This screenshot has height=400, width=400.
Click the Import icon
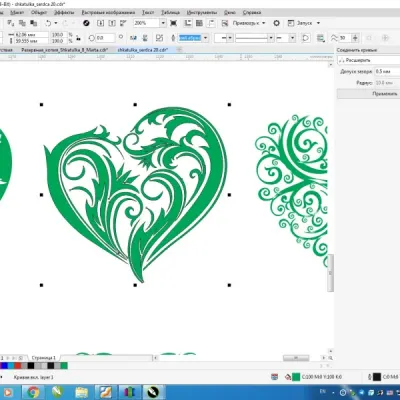100,23
